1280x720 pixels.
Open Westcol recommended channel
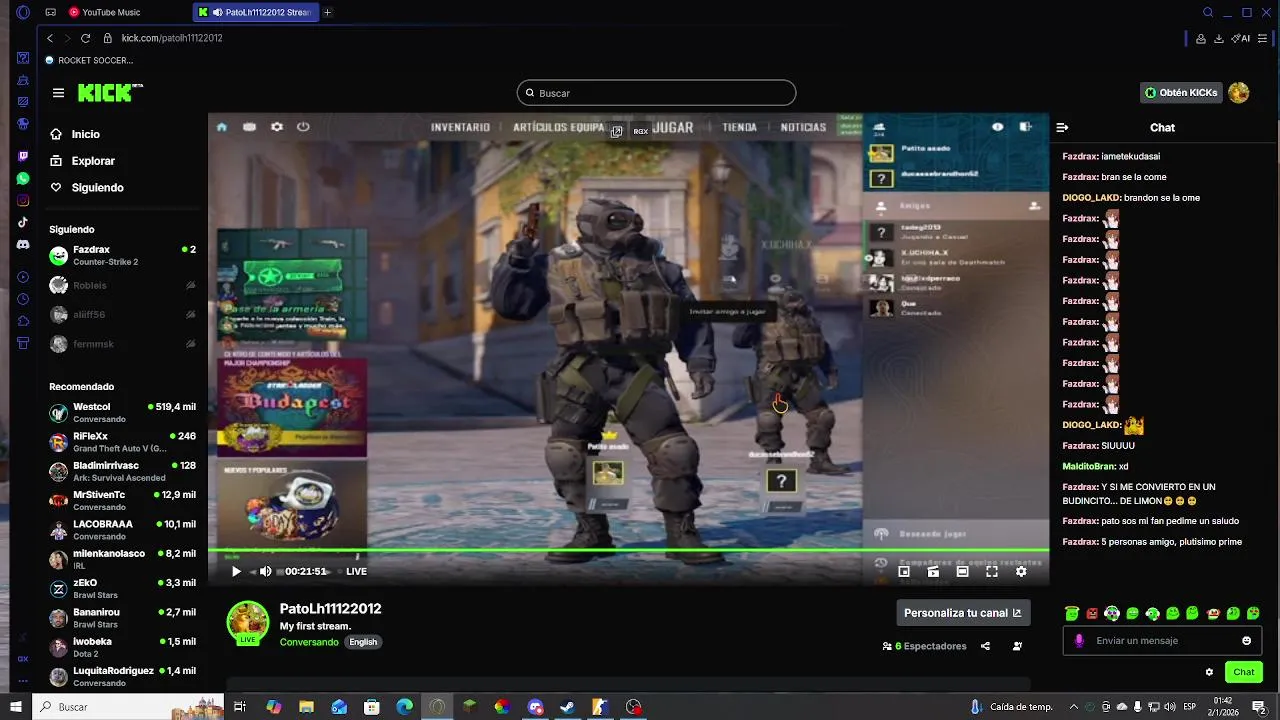pyautogui.click(x=122, y=413)
